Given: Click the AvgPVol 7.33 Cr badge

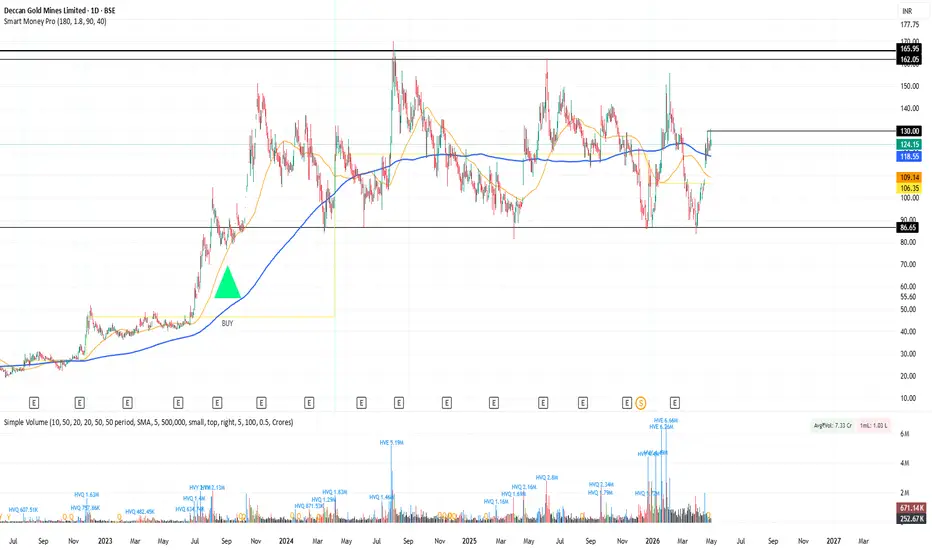Looking at the screenshot, I should [832, 425].
